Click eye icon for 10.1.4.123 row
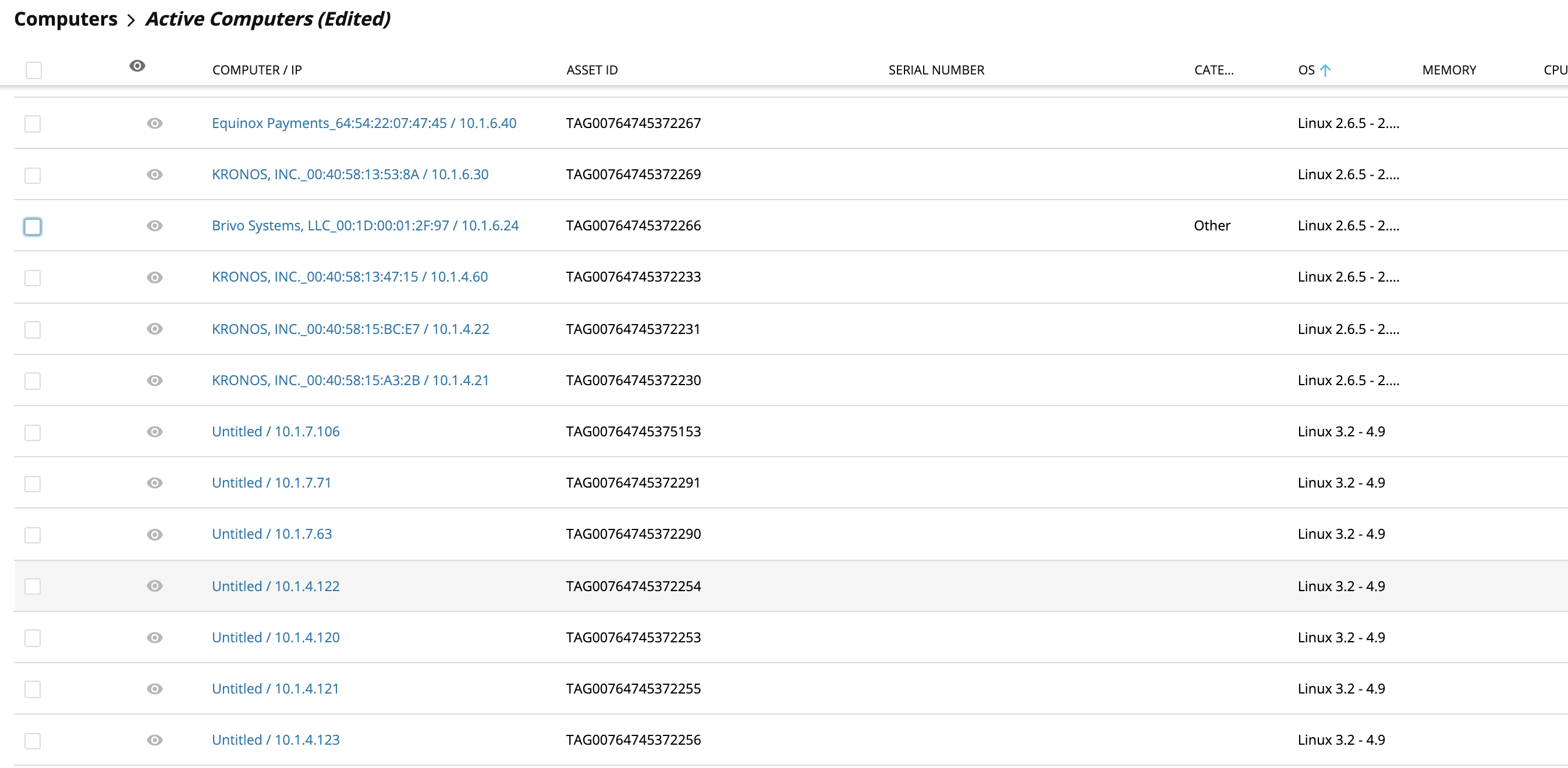 point(155,740)
